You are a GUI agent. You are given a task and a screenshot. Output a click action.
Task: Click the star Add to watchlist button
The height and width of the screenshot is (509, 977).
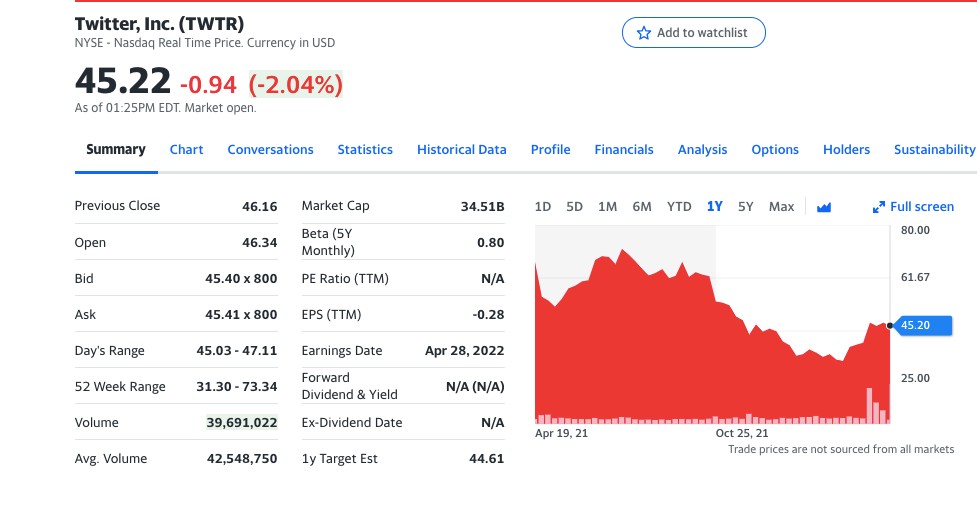tap(693, 33)
